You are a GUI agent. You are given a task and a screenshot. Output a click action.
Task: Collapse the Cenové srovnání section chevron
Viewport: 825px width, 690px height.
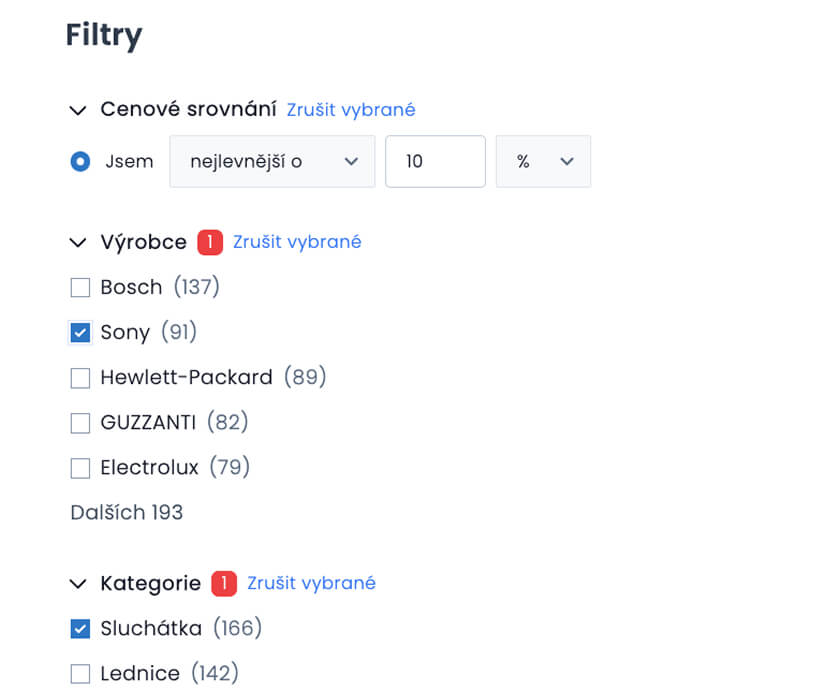tap(79, 111)
